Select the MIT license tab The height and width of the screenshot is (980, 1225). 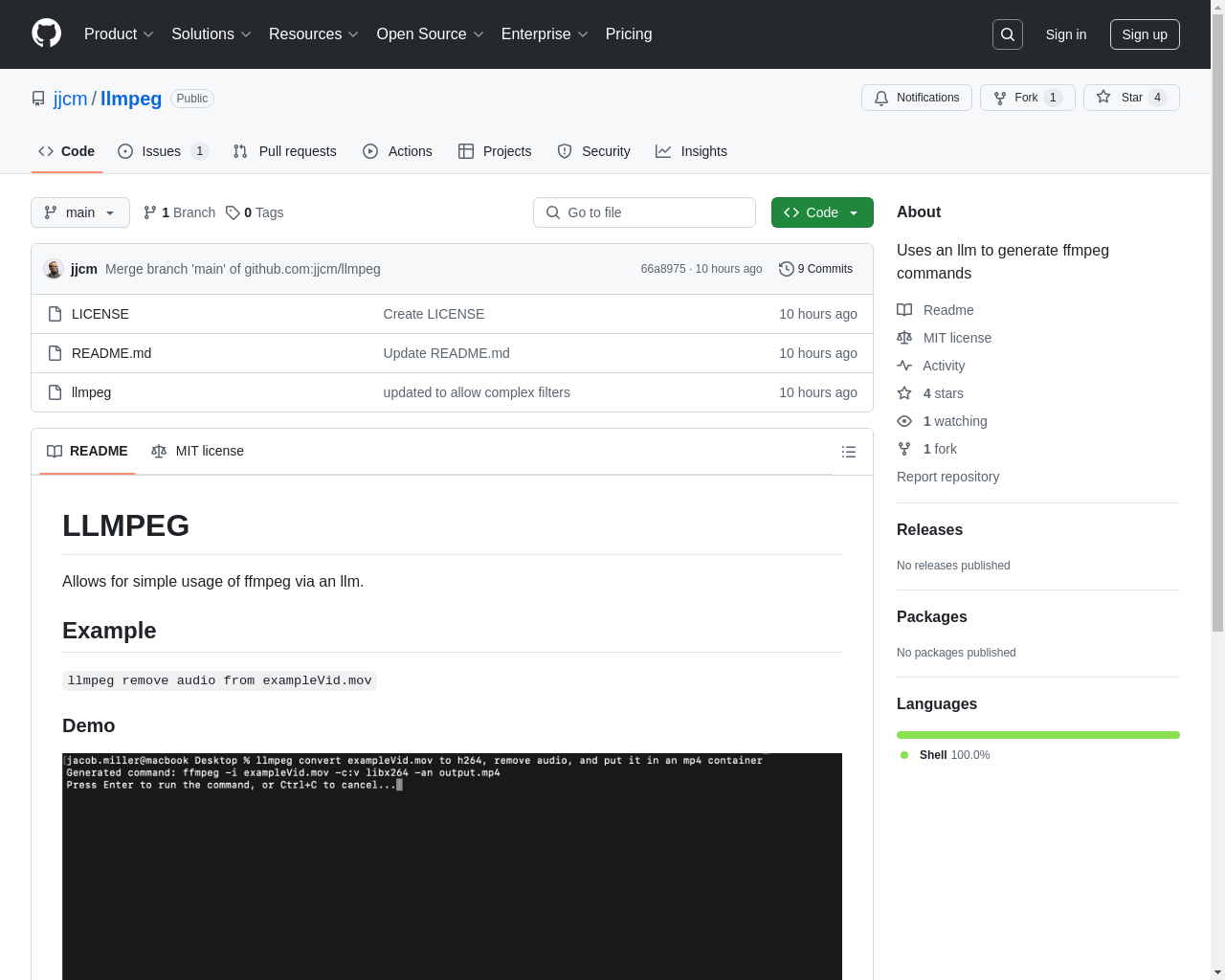coord(197,451)
